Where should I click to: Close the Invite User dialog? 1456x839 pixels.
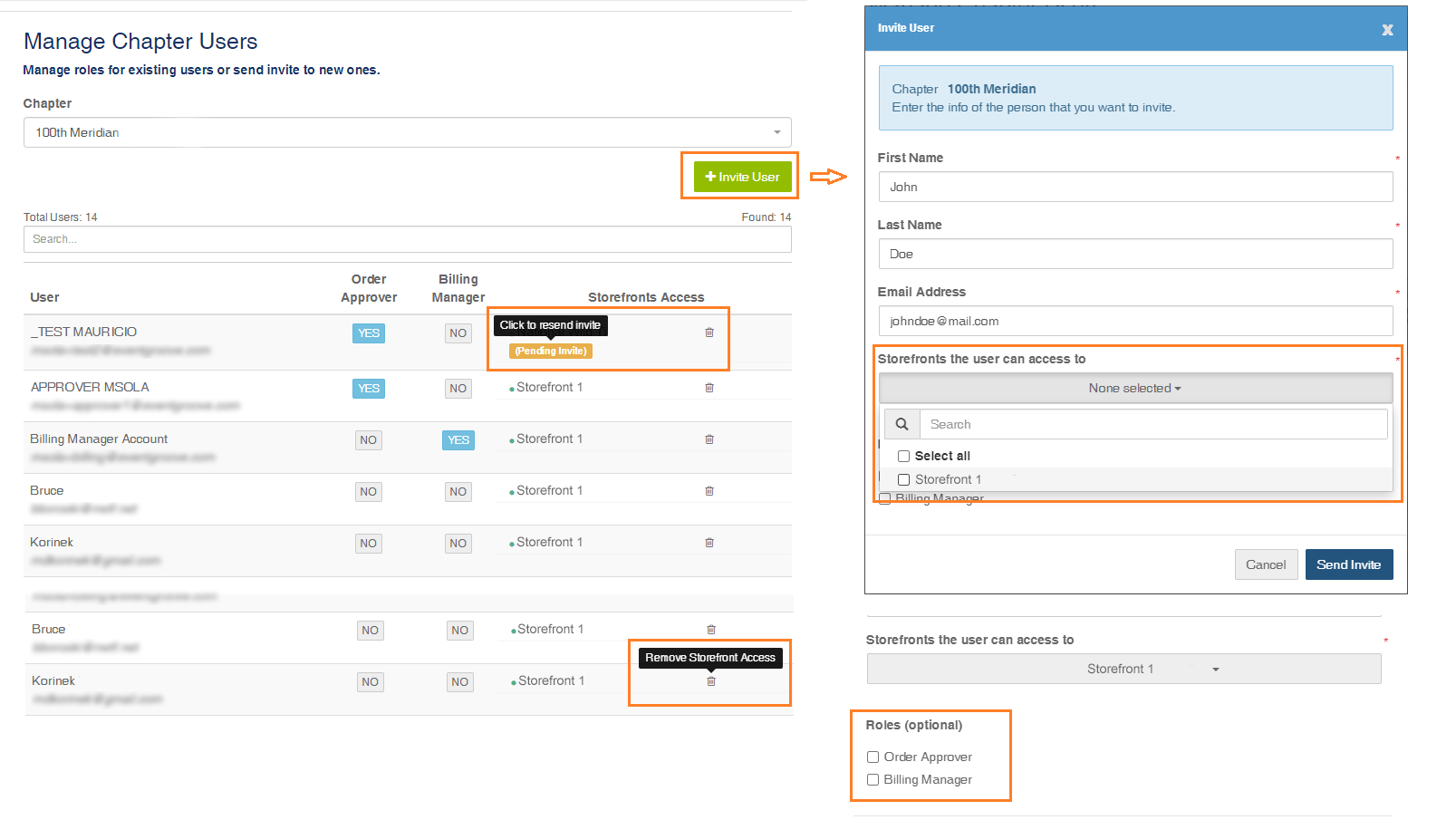[x=1387, y=30]
